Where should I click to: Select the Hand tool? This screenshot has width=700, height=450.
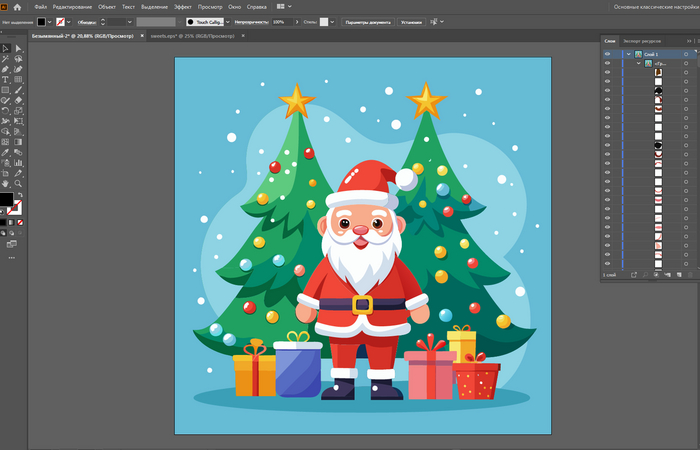click(5, 183)
